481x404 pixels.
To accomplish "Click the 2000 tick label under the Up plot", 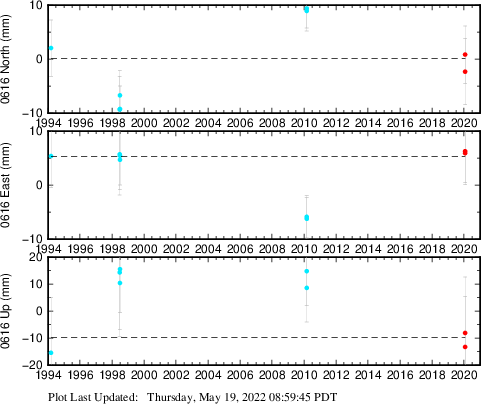I will 144,375.
